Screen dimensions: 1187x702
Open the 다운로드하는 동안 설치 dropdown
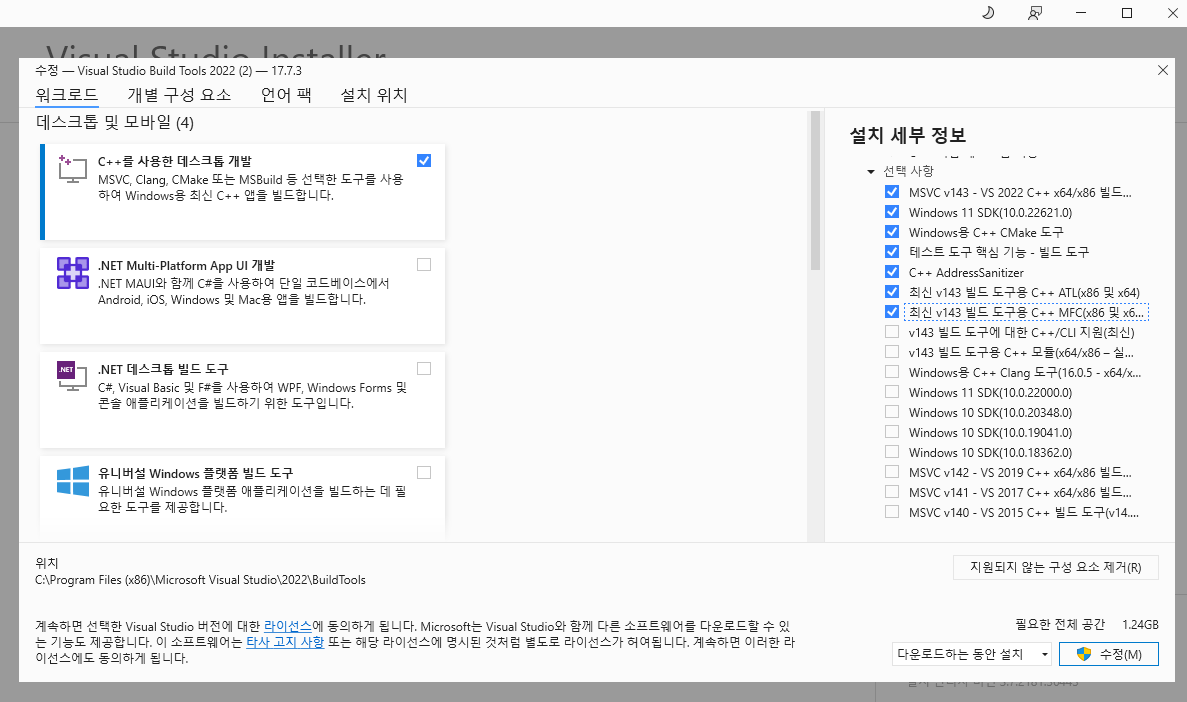pos(971,654)
